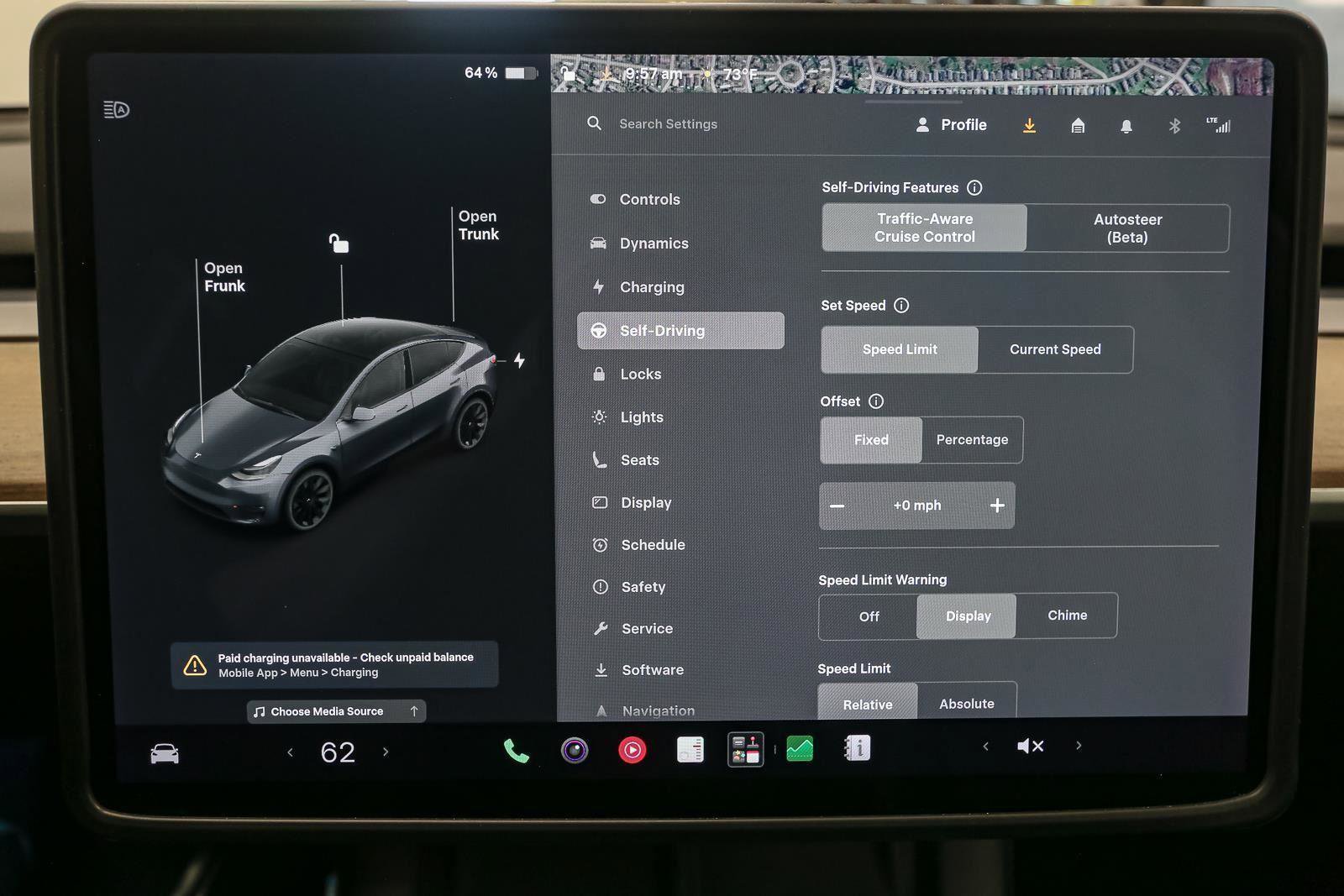Tap Open Trunk
The width and height of the screenshot is (1344, 896).
click(478, 225)
